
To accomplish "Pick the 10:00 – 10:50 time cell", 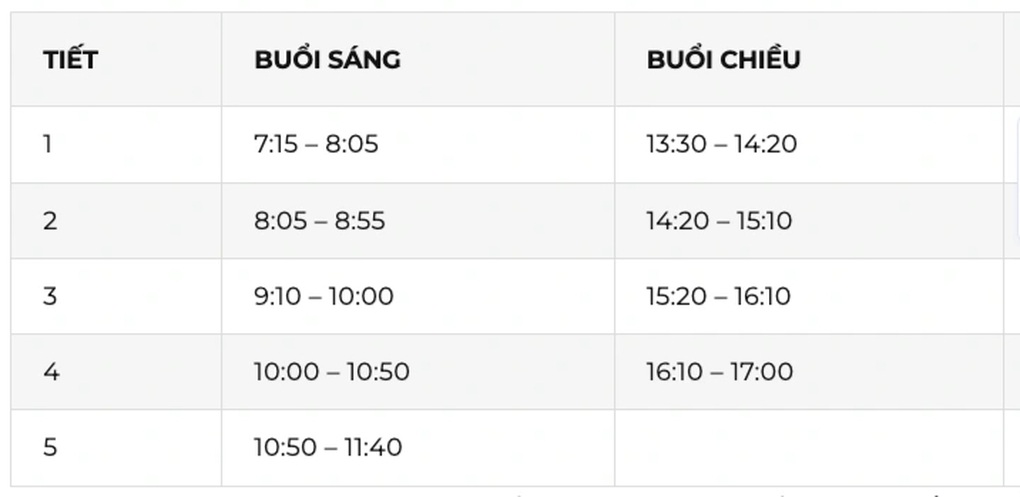I will 331,372.
